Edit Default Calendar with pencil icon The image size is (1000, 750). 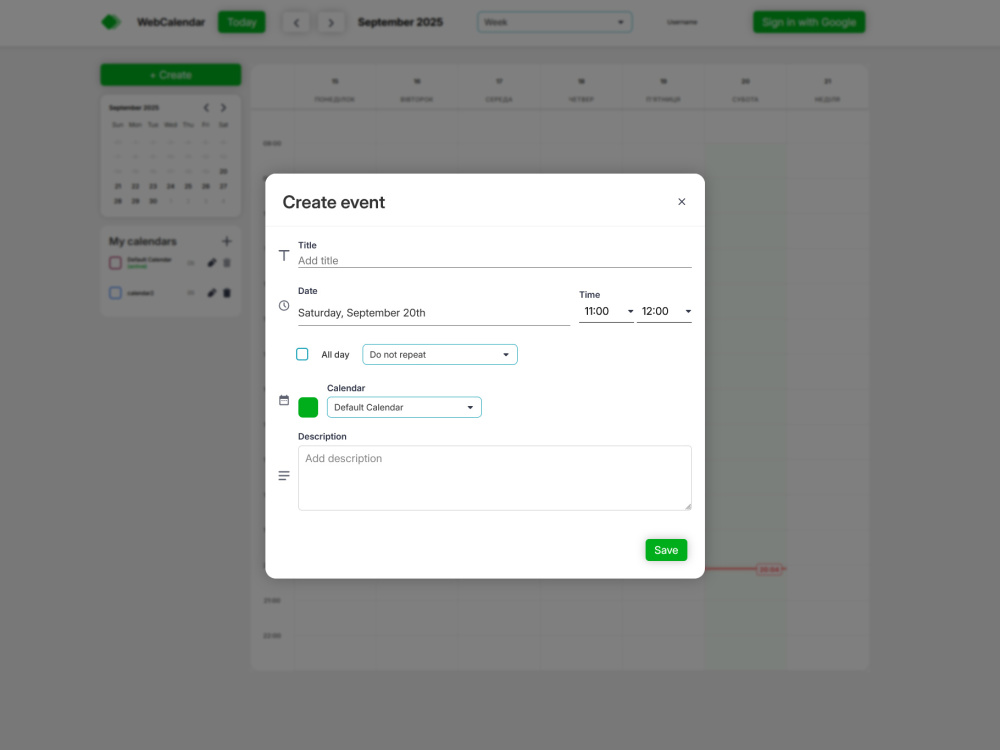(211, 262)
